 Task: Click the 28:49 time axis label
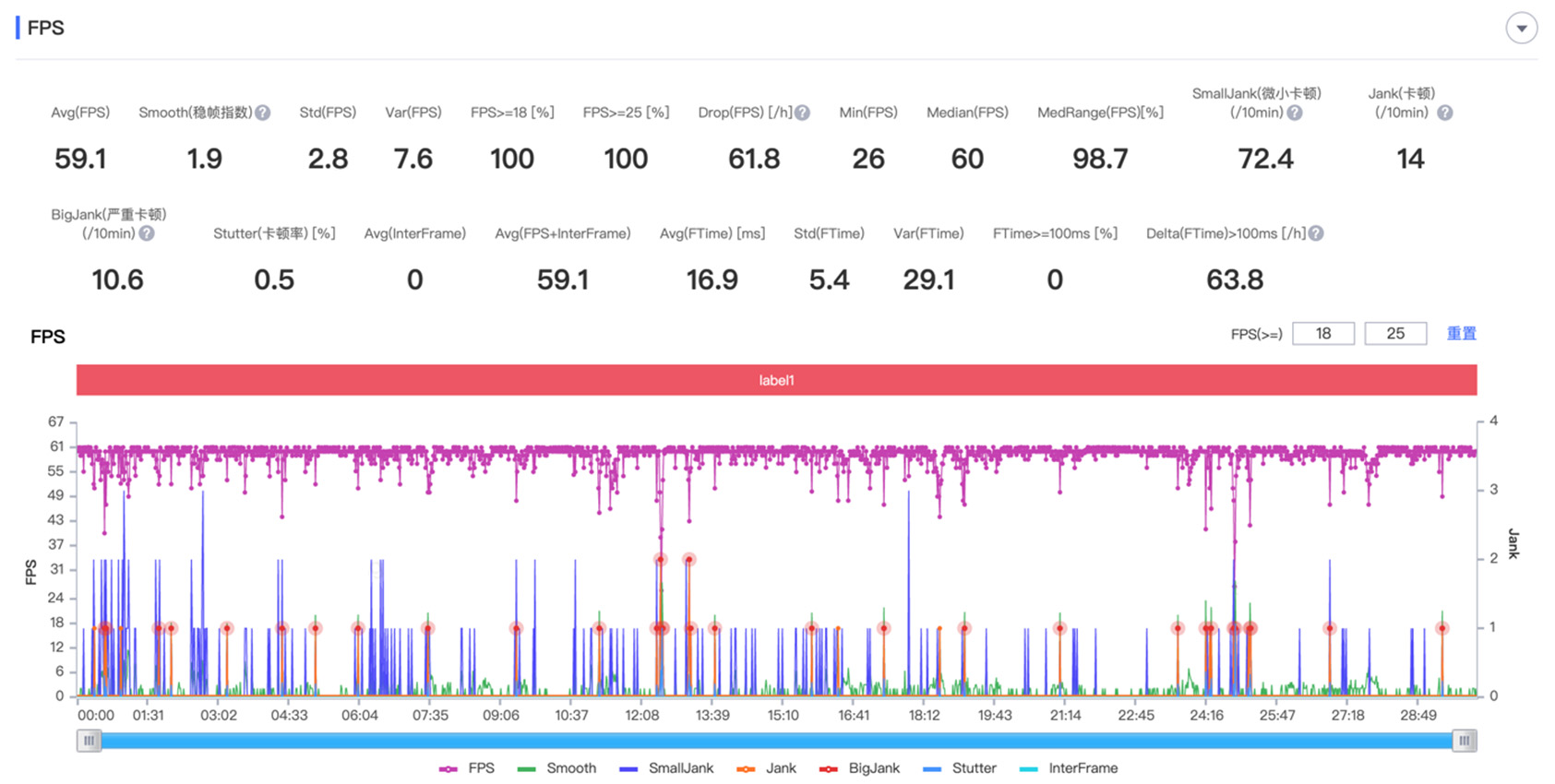pyautogui.click(x=1418, y=716)
